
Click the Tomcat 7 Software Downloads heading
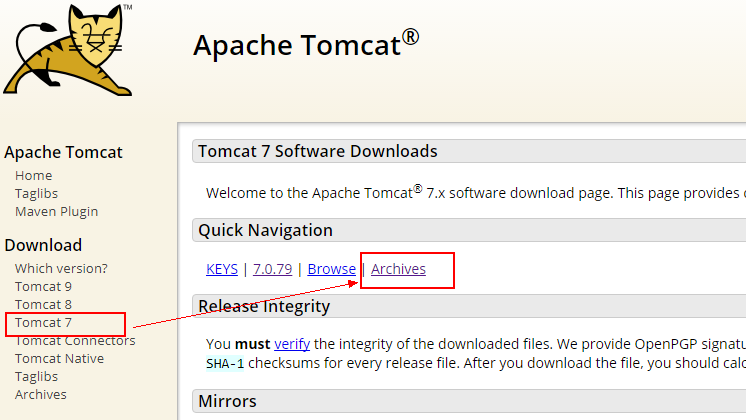pos(318,151)
